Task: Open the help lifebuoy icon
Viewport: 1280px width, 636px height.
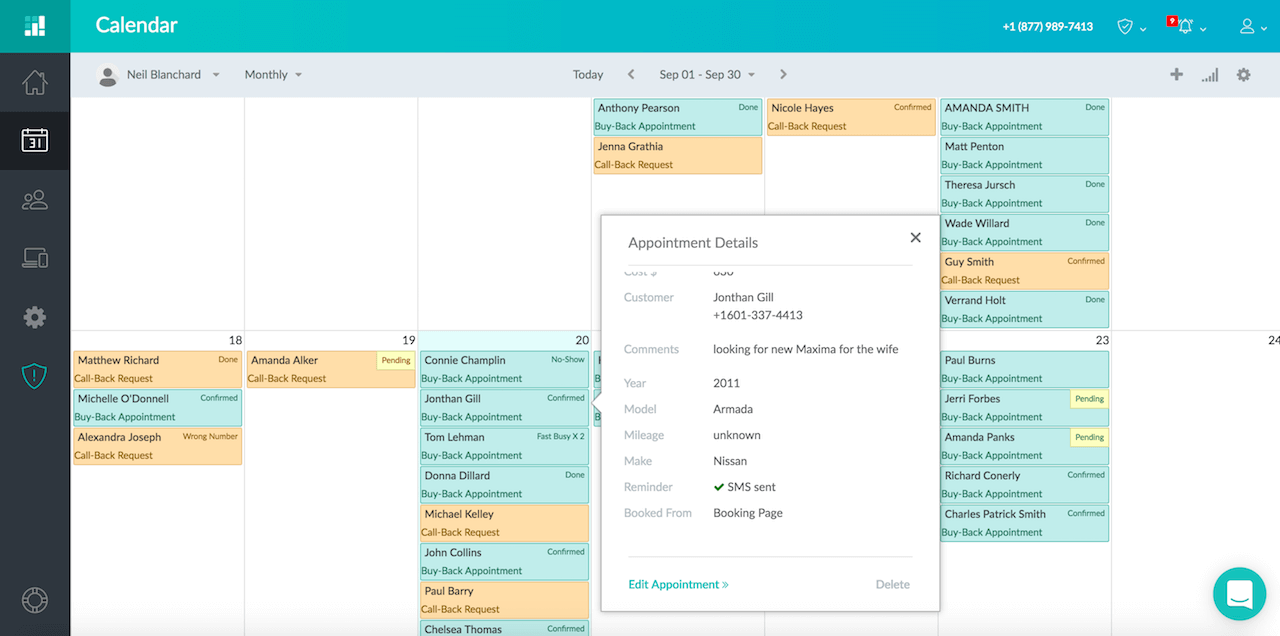Action: [x=35, y=600]
